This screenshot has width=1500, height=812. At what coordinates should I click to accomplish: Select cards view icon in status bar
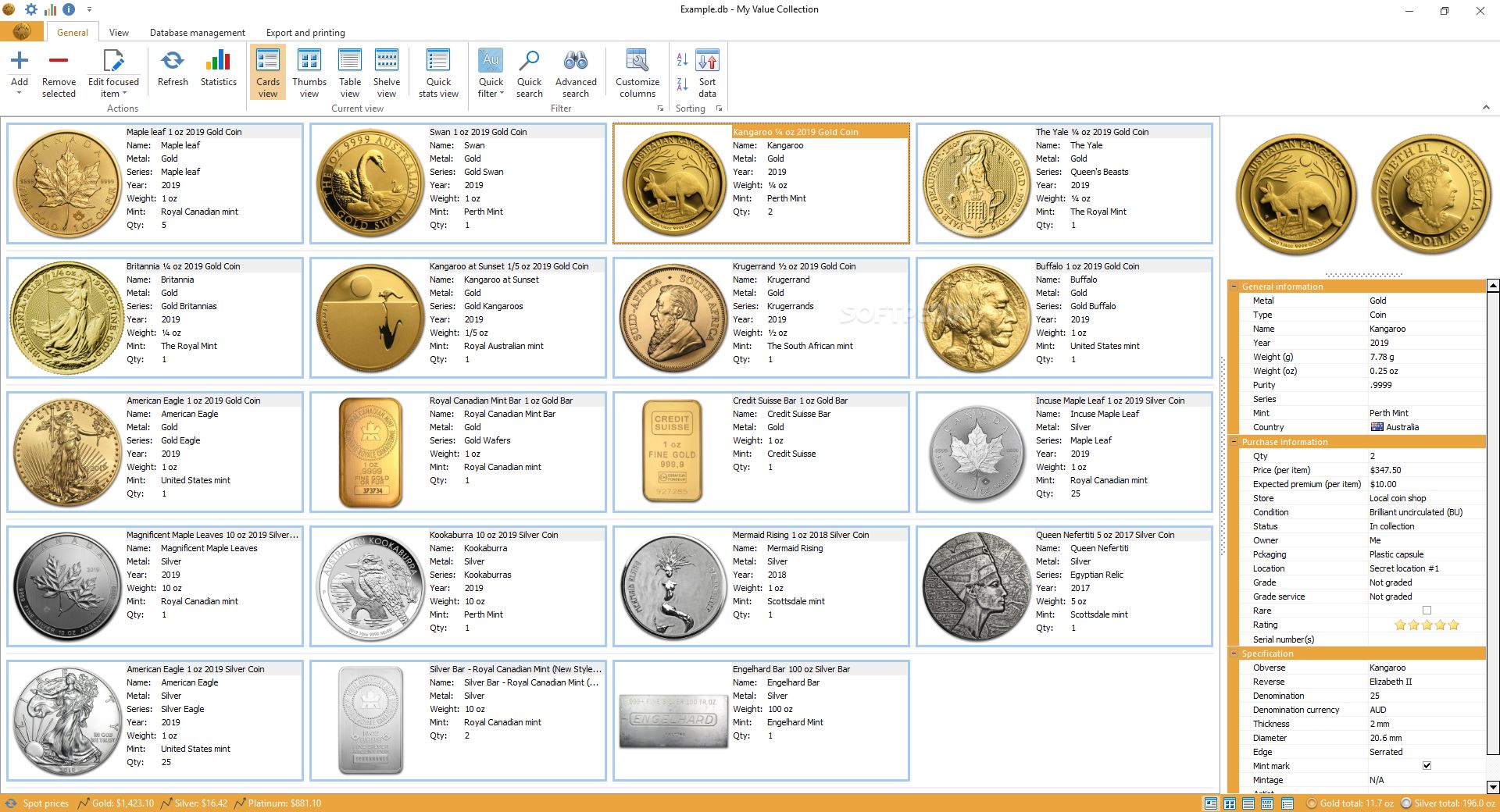(1211, 803)
